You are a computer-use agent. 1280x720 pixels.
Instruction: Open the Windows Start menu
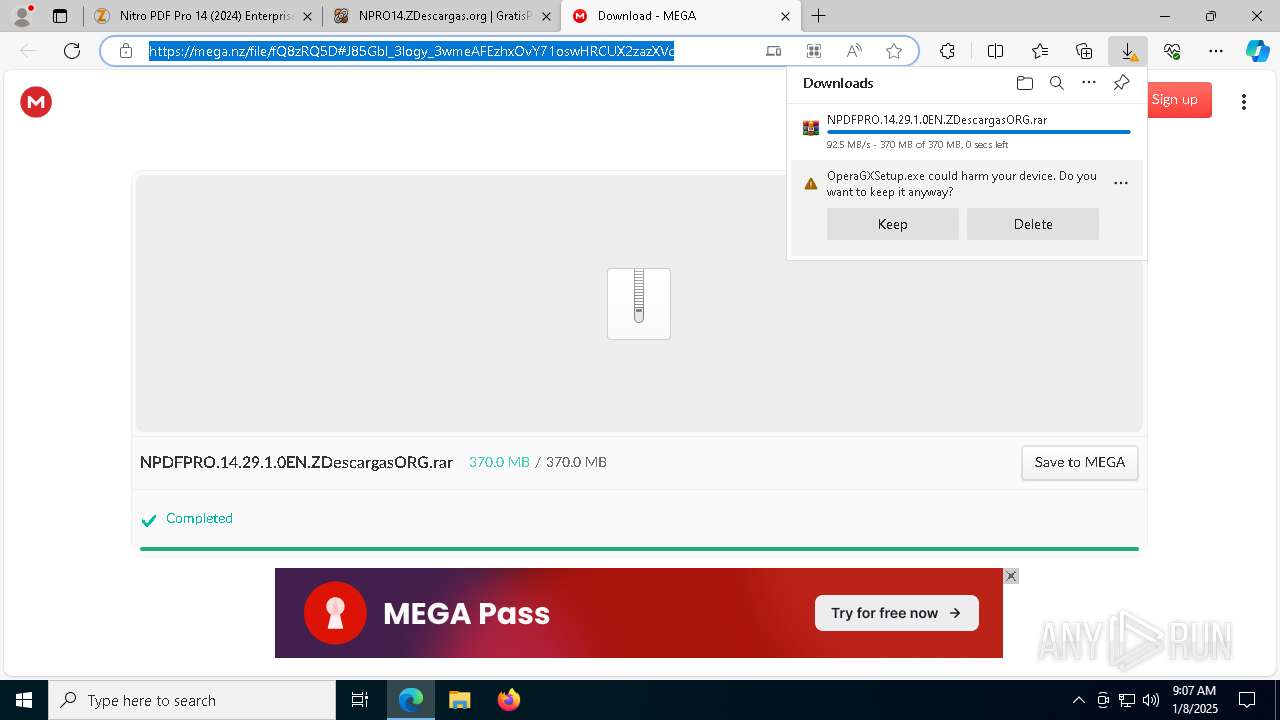24,700
